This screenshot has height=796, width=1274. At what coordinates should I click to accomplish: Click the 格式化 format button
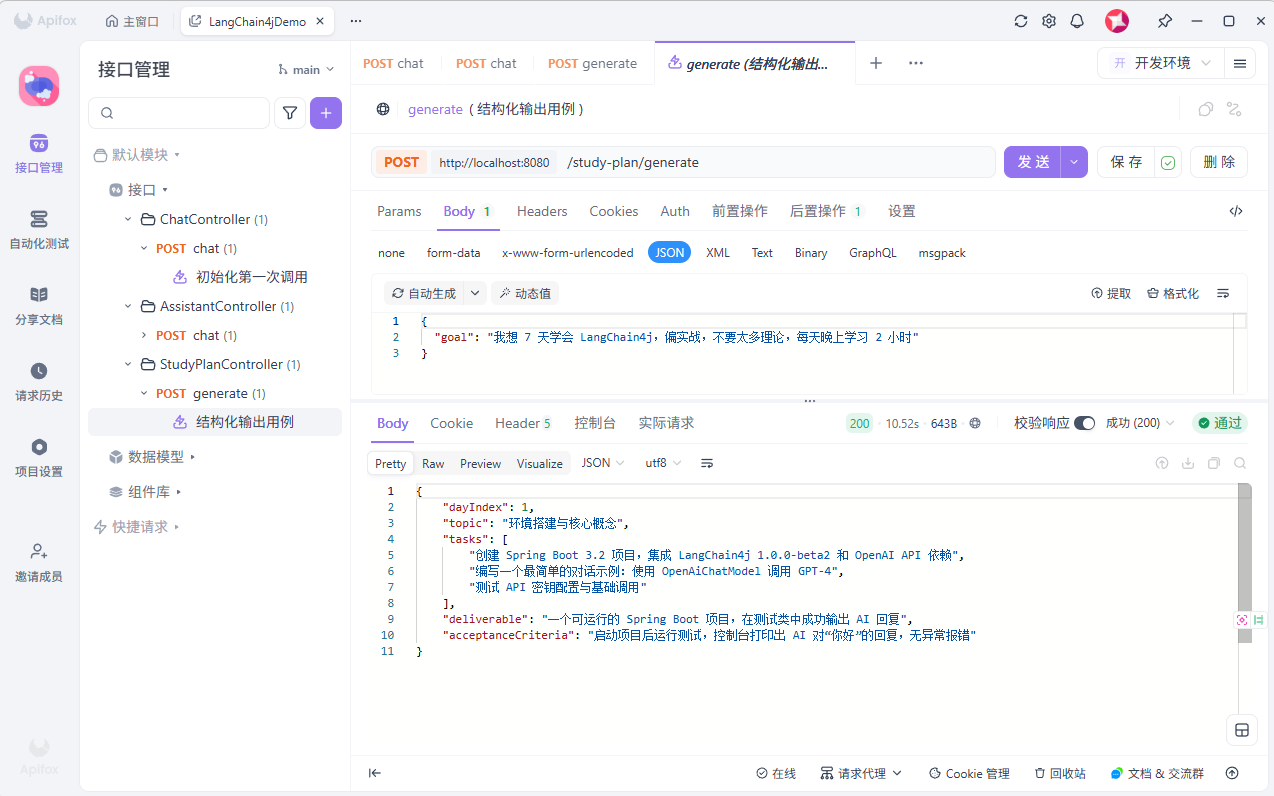(1172, 293)
